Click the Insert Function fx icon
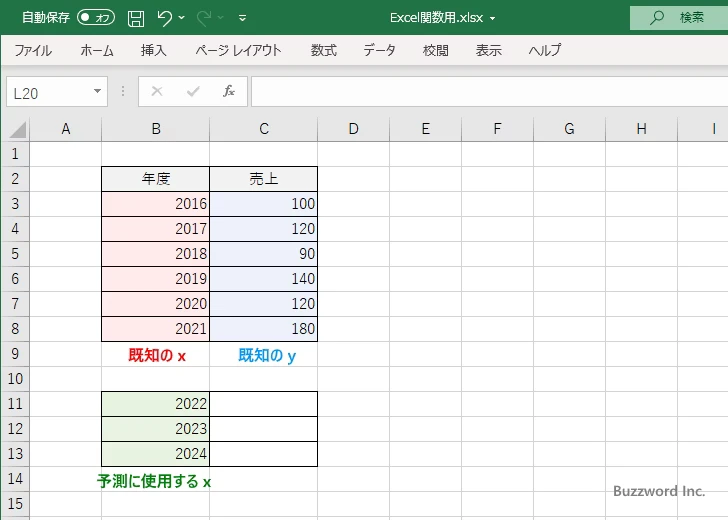Viewport: 728px width, 520px height. [x=229, y=91]
